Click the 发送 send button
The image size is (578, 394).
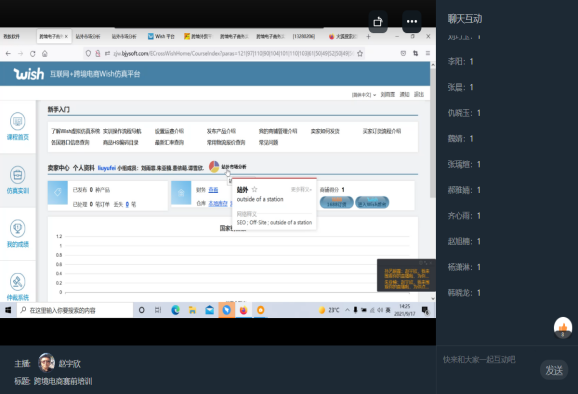[x=554, y=370]
